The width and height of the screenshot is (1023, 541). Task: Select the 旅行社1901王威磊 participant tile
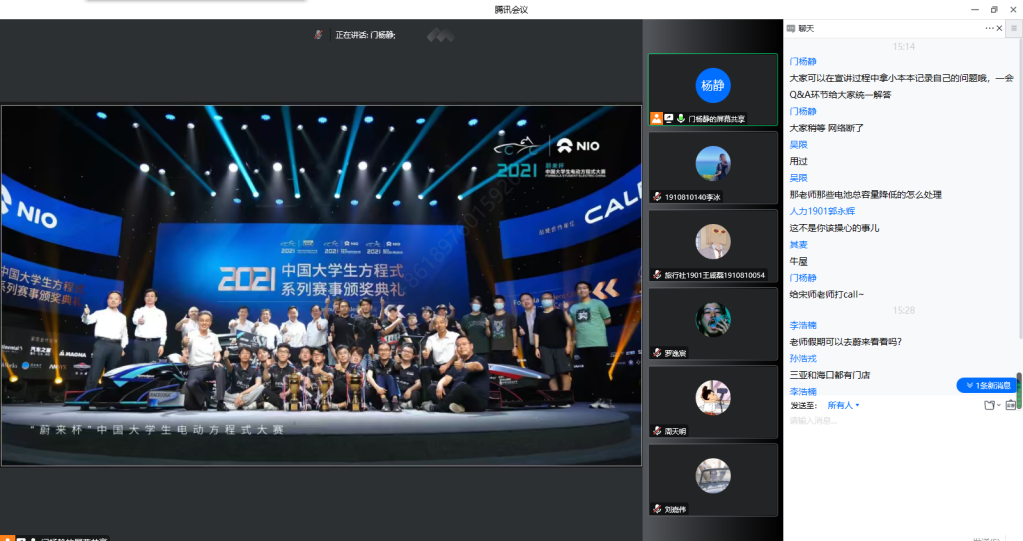pyautogui.click(x=713, y=244)
